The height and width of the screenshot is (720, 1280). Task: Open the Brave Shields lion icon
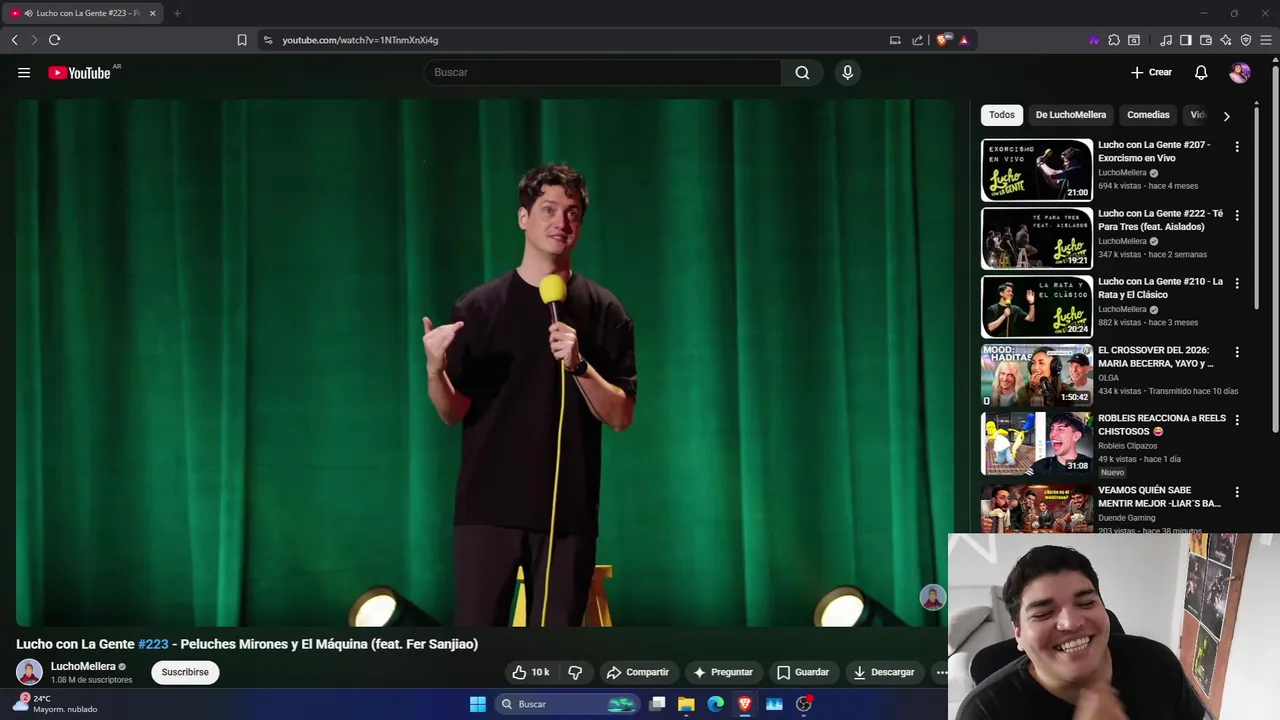[943, 40]
